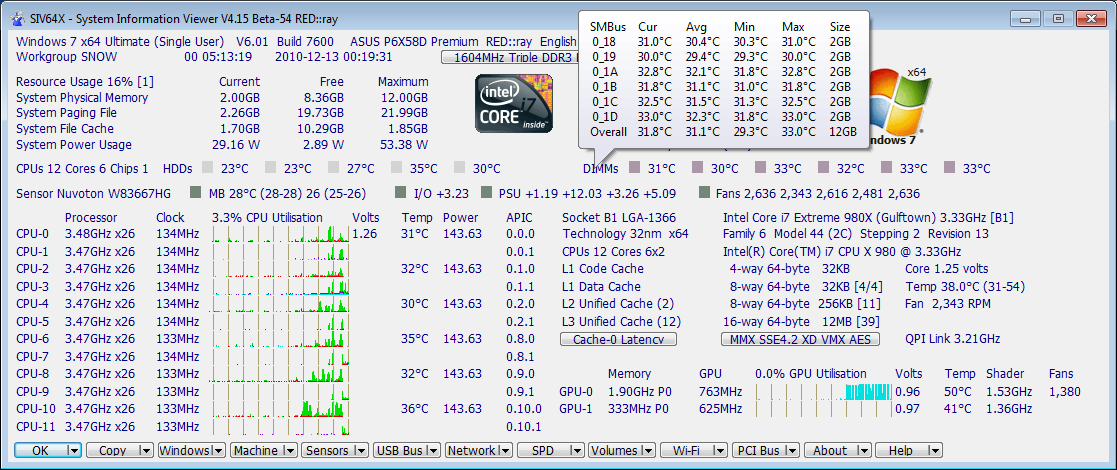Click the 'System Power Usage' label
This screenshot has height=470, width=1117.
[73, 145]
